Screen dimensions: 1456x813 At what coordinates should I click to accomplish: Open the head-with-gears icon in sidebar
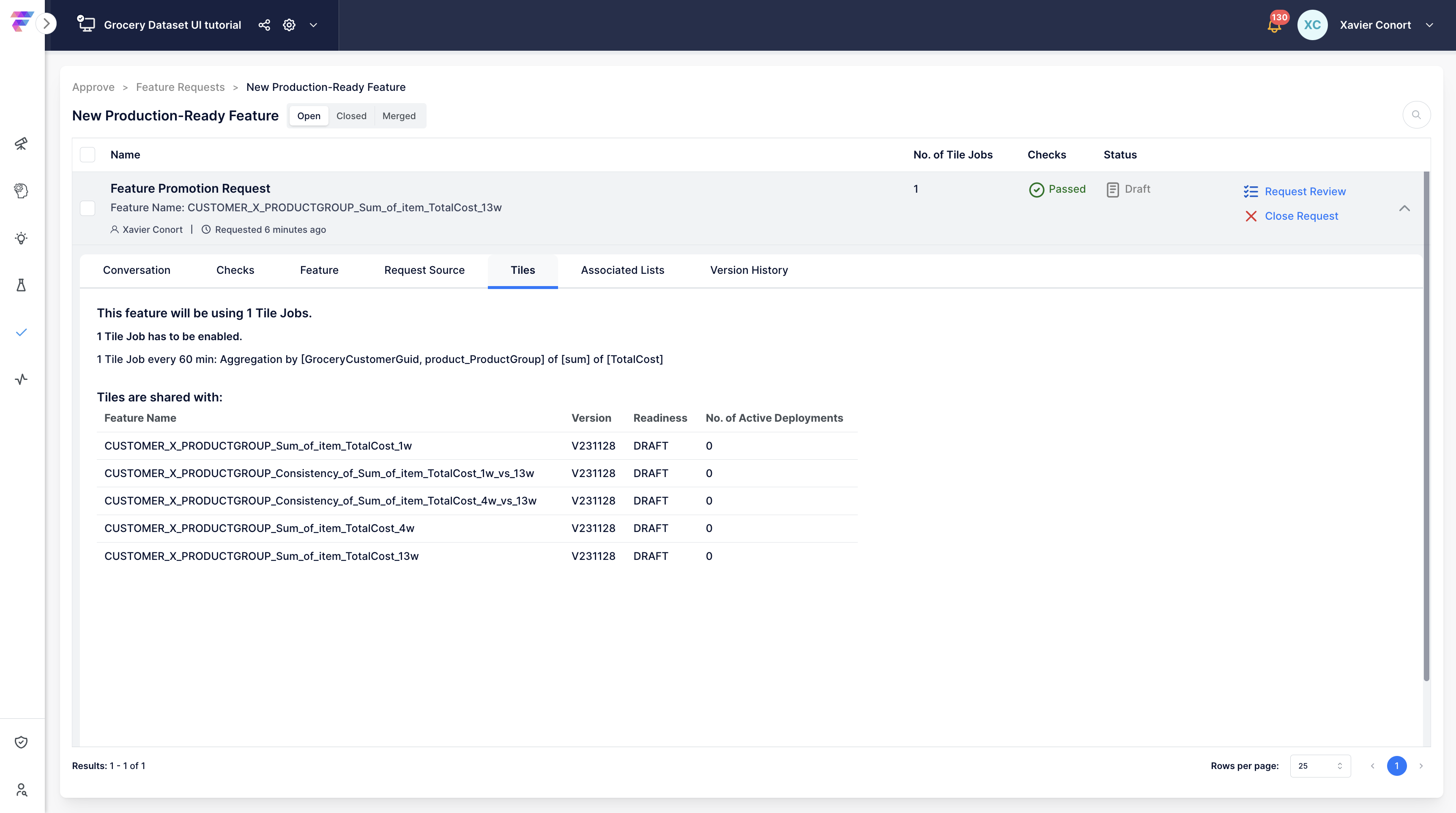coord(22,191)
